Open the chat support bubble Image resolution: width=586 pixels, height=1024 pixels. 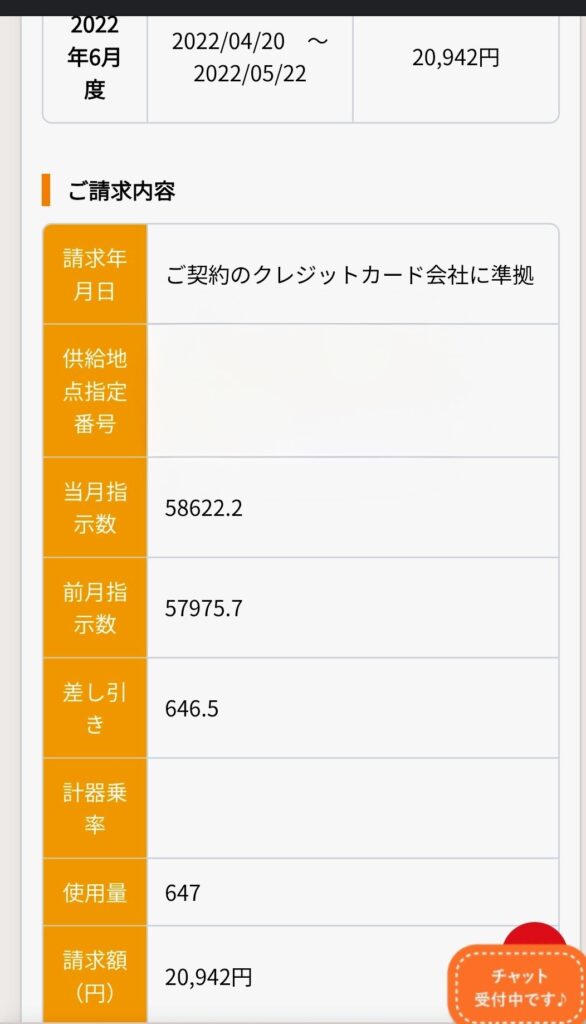[517, 985]
